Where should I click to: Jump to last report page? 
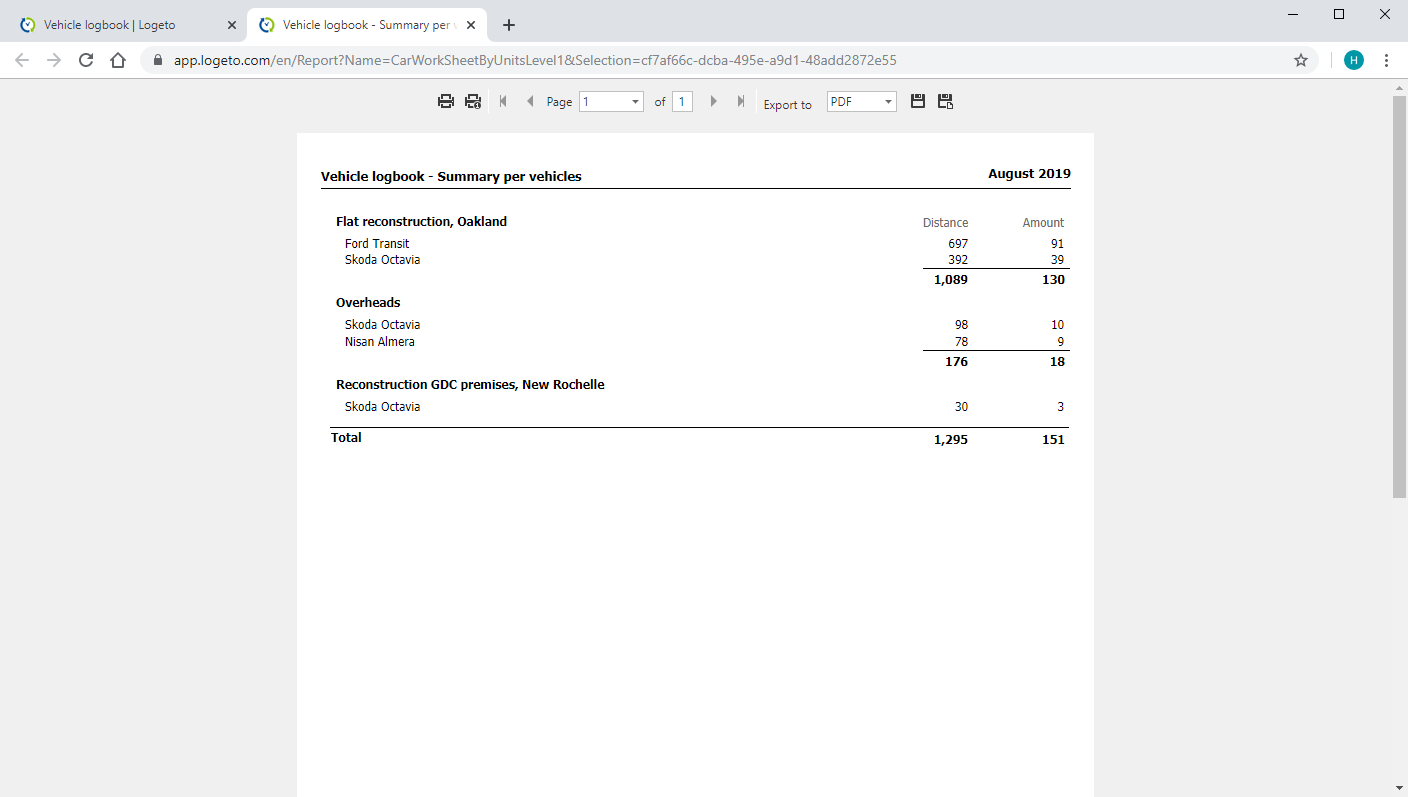click(741, 101)
